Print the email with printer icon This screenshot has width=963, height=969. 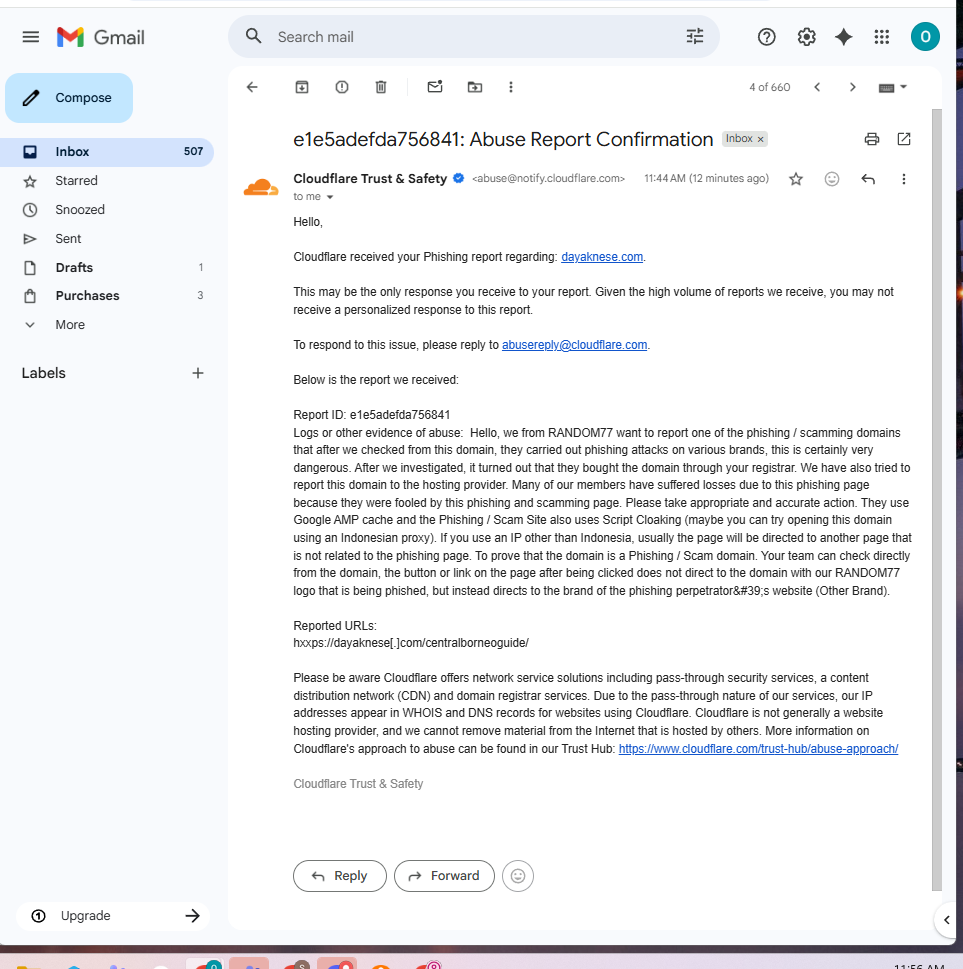point(872,139)
